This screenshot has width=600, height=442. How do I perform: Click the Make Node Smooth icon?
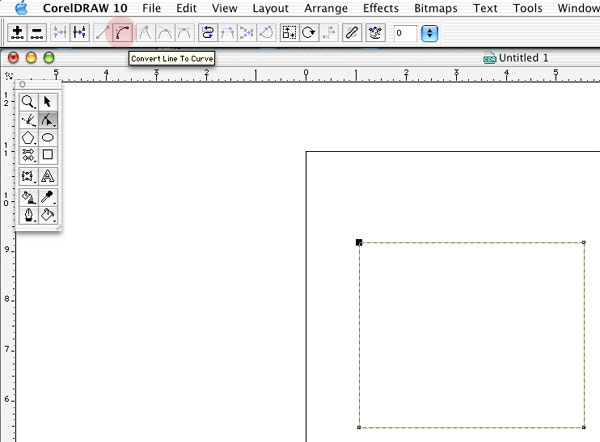(165, 33)
